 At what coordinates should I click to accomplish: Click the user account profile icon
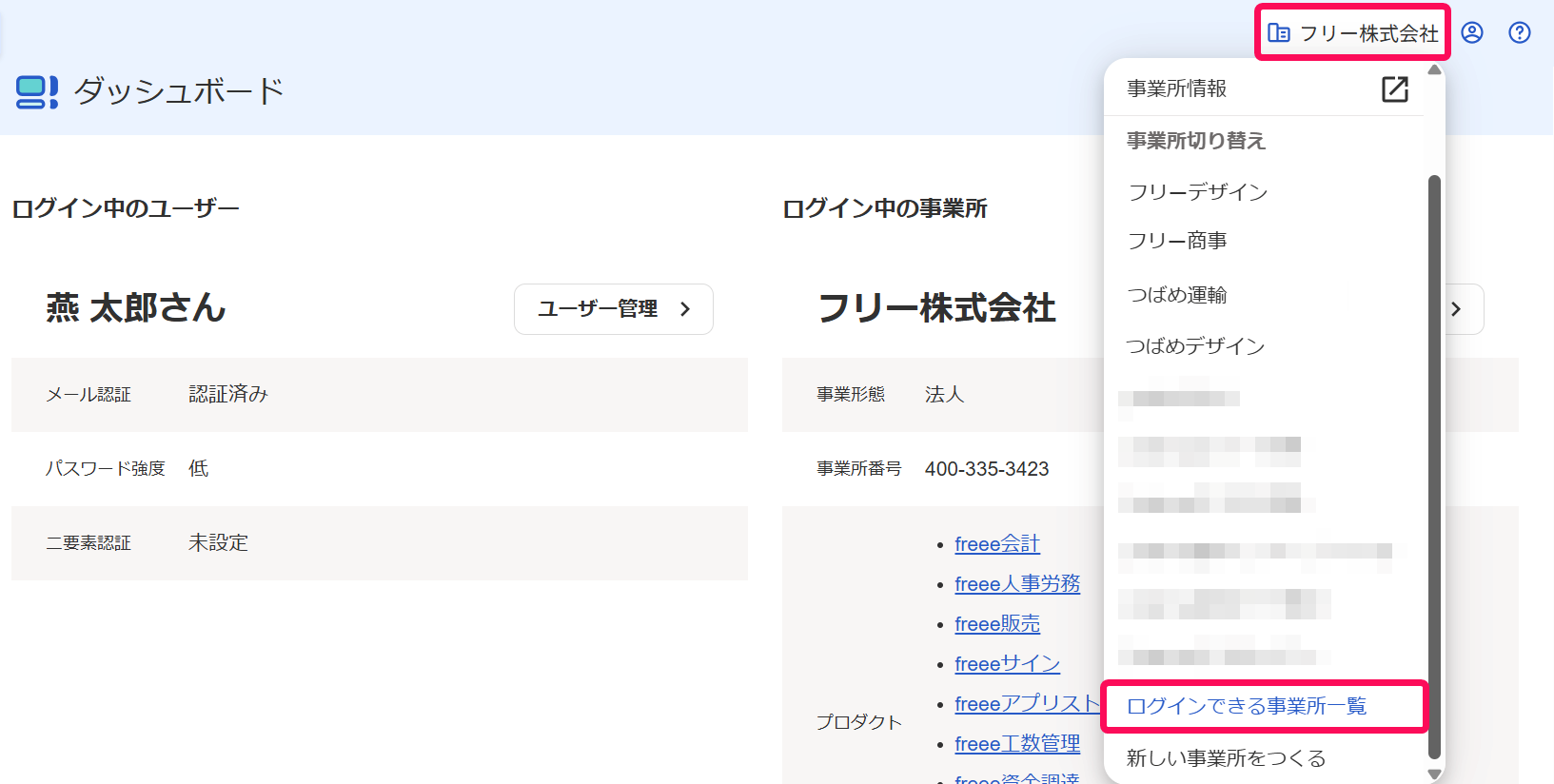[1472, 33]
